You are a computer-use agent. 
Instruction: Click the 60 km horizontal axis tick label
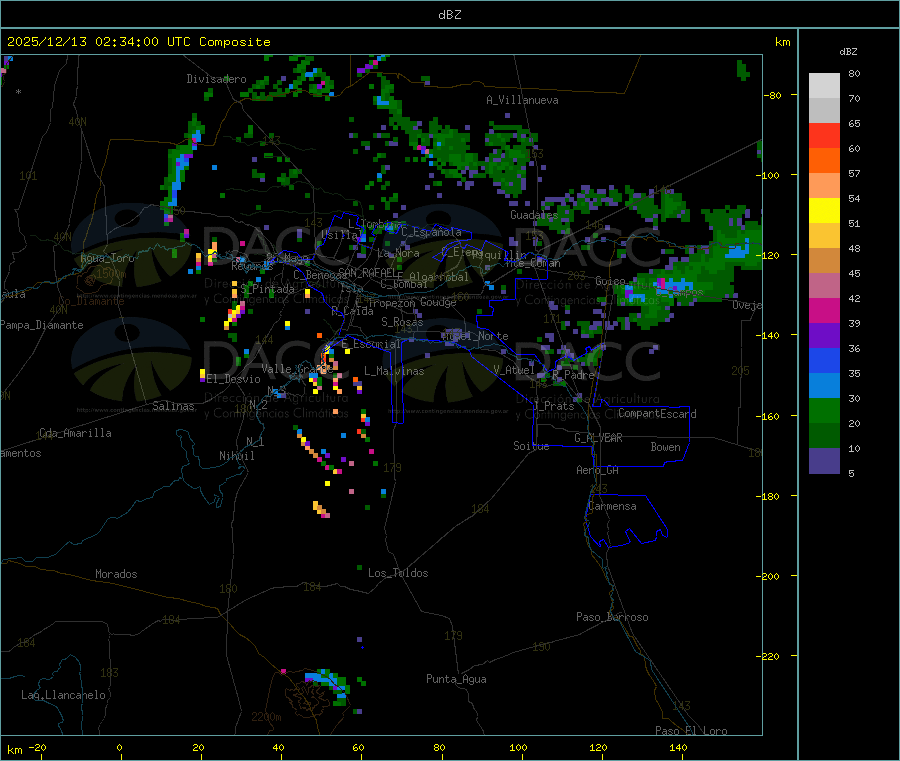pyautogui.click(x=358, y=747)
